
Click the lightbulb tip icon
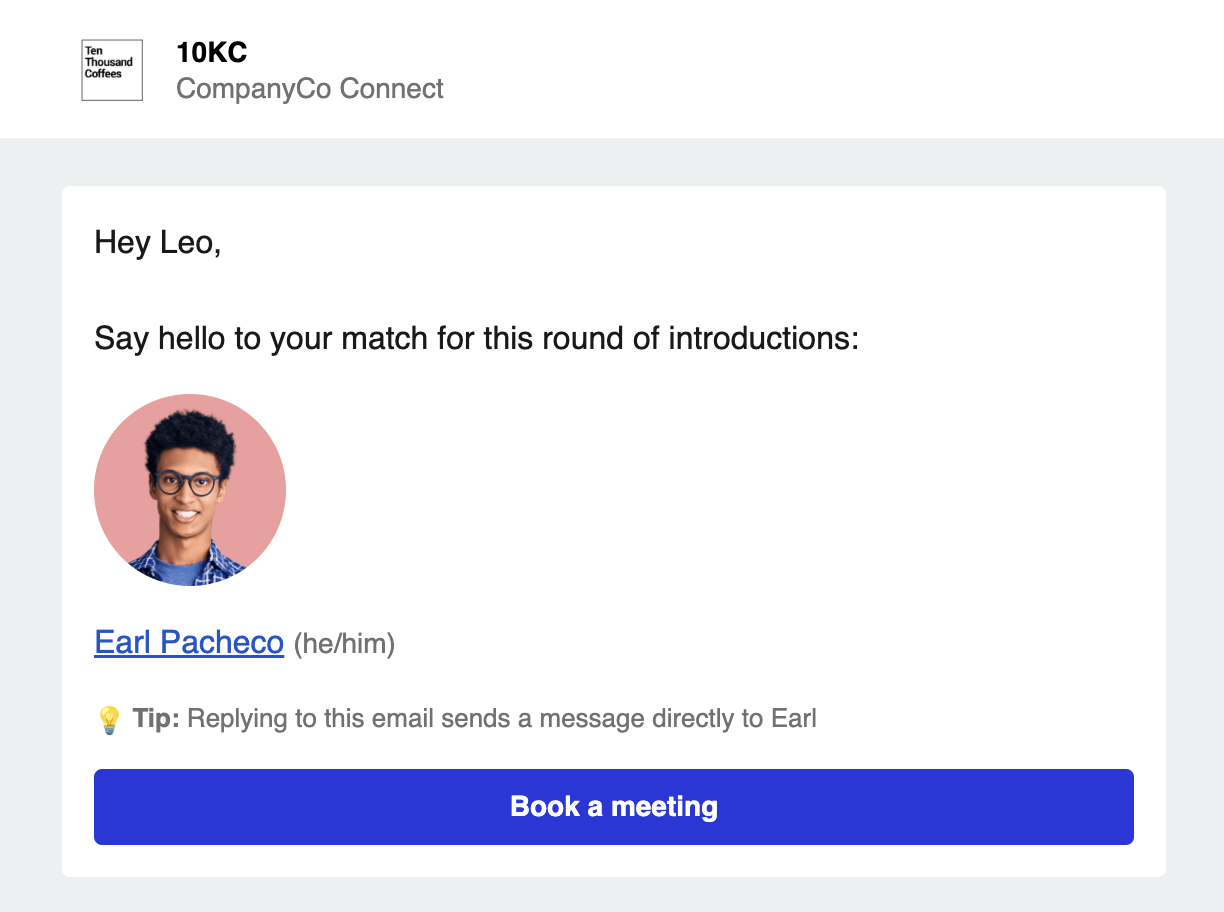click(x=108, y=719)
